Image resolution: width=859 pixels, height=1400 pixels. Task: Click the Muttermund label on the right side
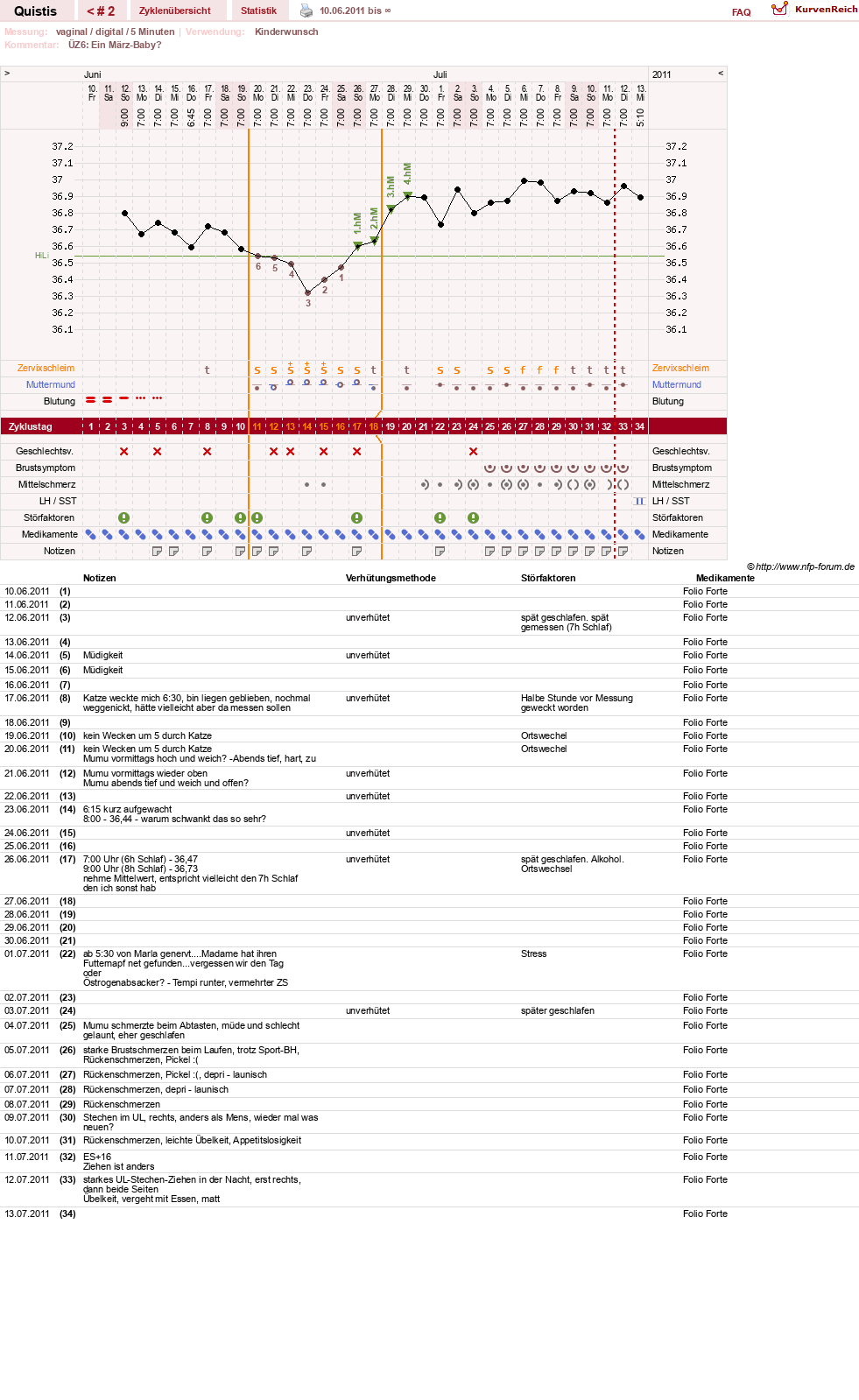(677, 385)
